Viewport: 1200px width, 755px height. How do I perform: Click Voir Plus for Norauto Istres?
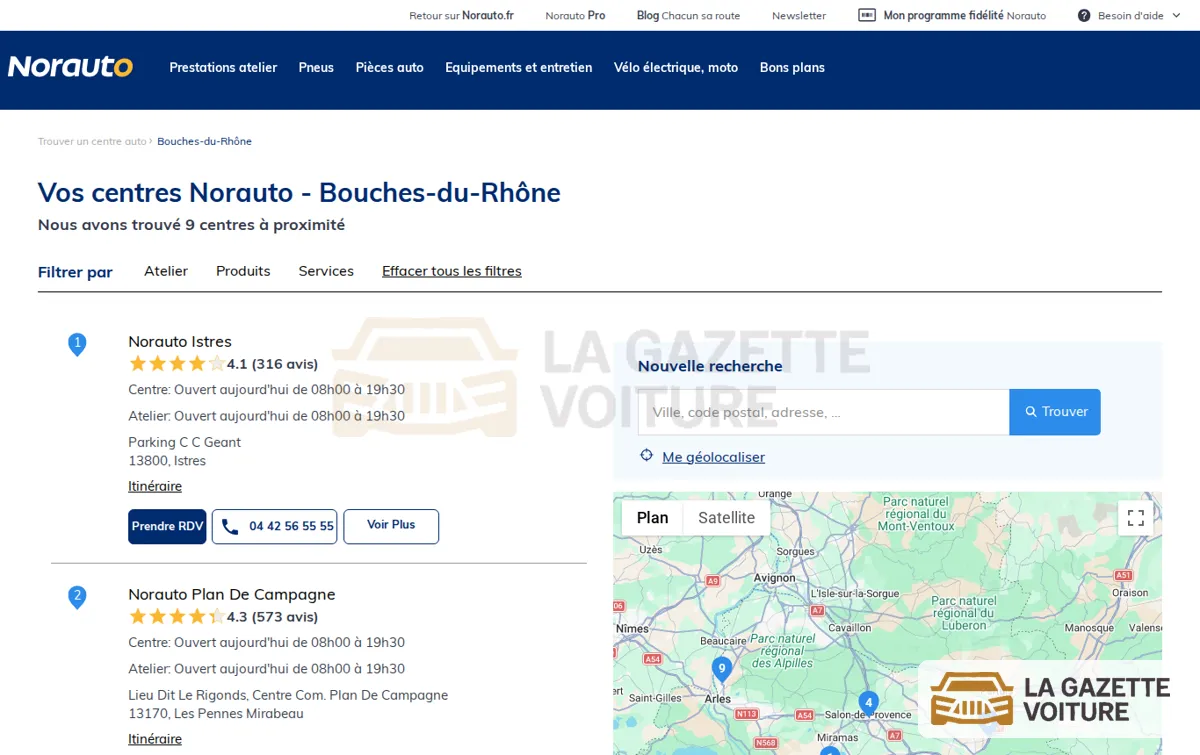[391, 526]
